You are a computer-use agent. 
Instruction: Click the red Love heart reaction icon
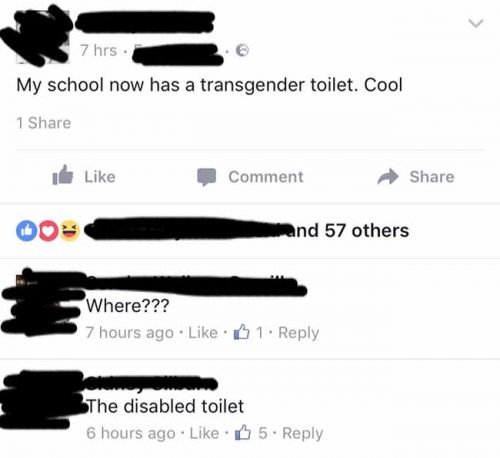[x=49, y=231]
